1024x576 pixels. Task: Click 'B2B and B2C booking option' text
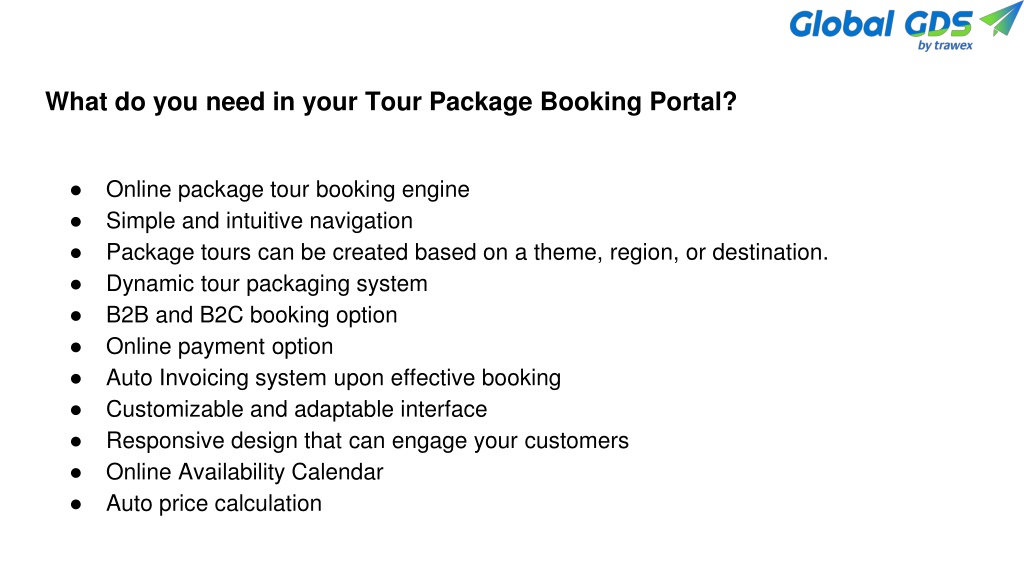(251, 315)
